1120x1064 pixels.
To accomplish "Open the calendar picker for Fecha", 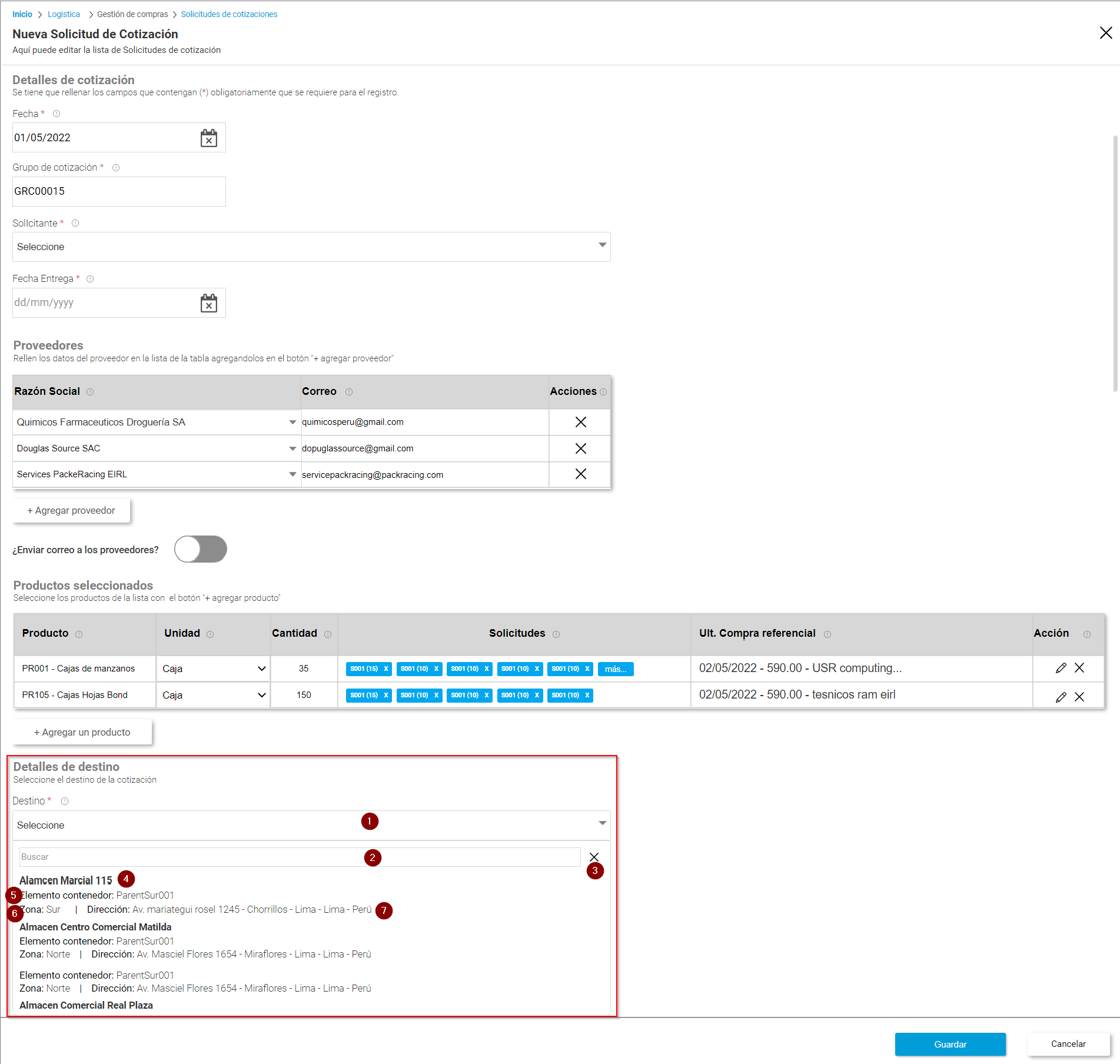I will pos(209,137).
